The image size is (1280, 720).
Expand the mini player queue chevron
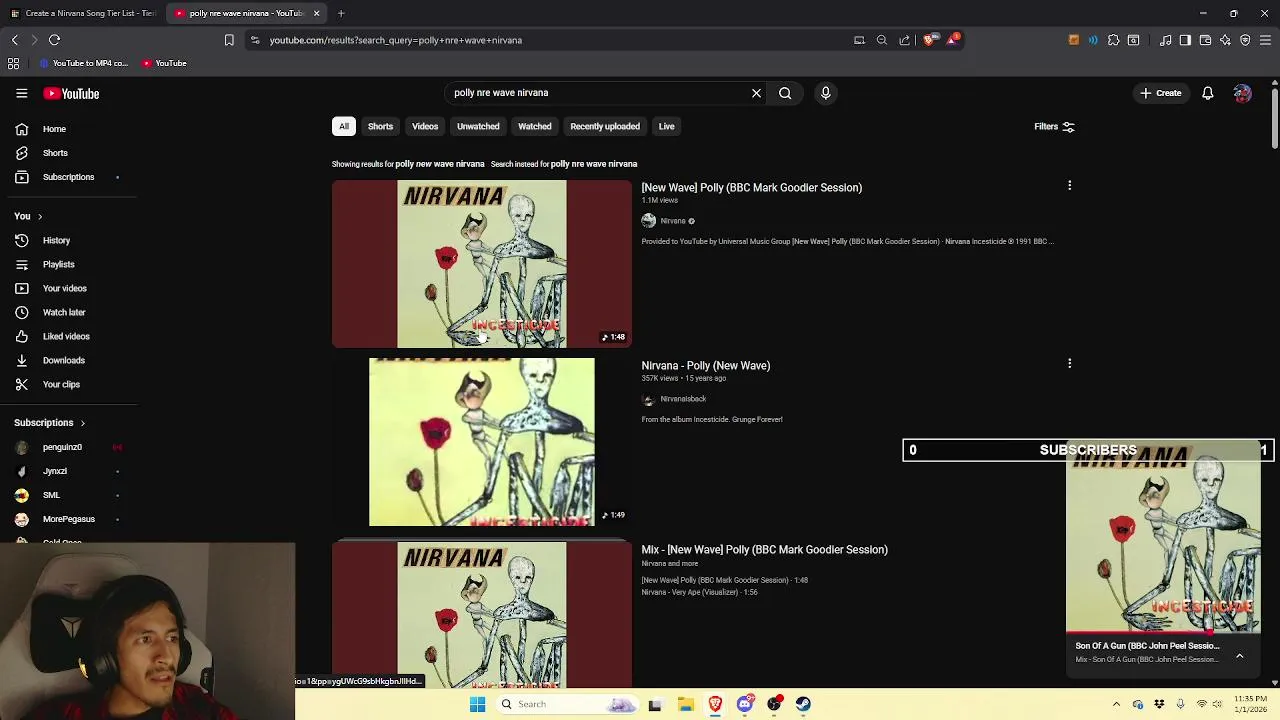pos(1239,656)
